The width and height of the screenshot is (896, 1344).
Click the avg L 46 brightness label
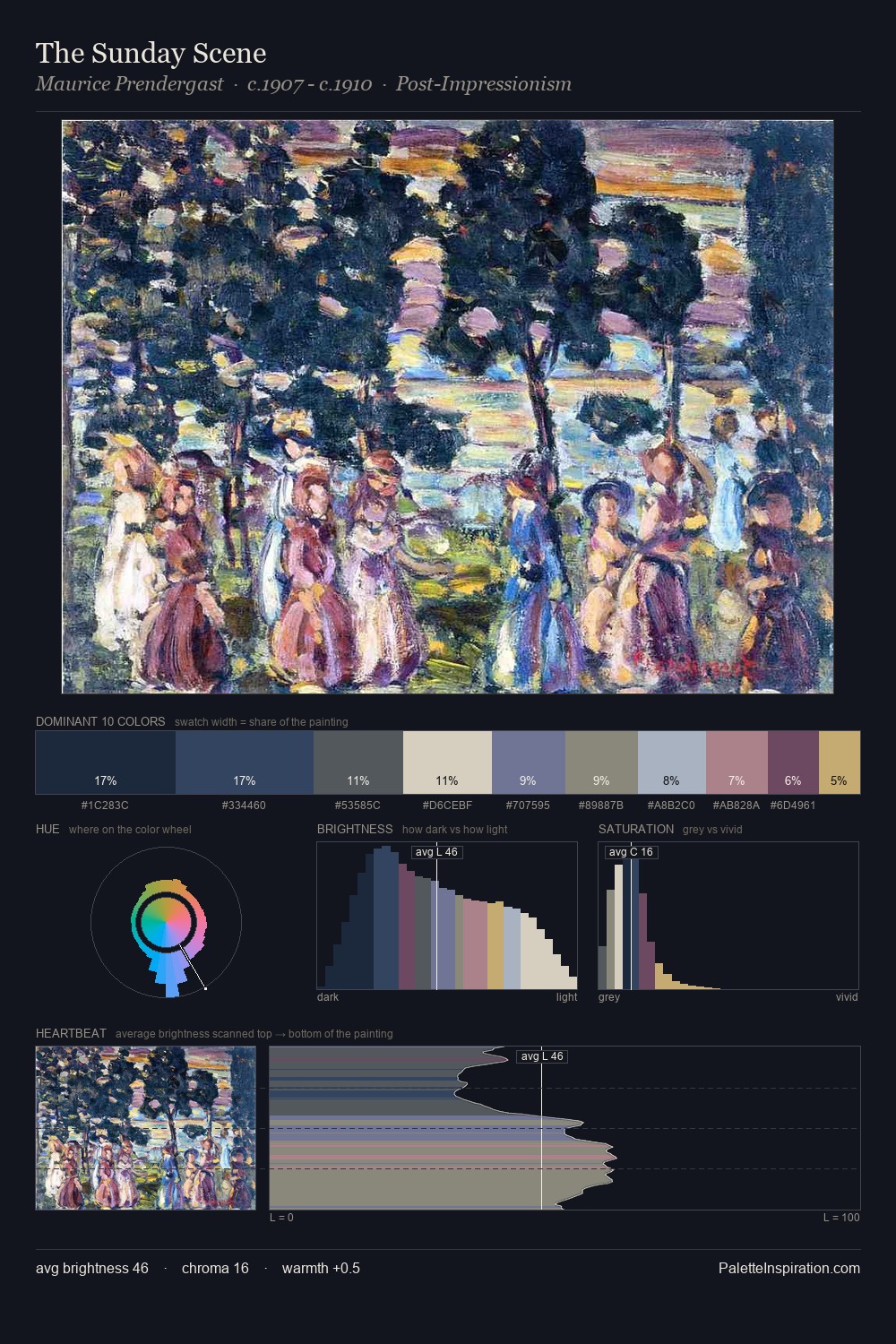pos(436,852)
